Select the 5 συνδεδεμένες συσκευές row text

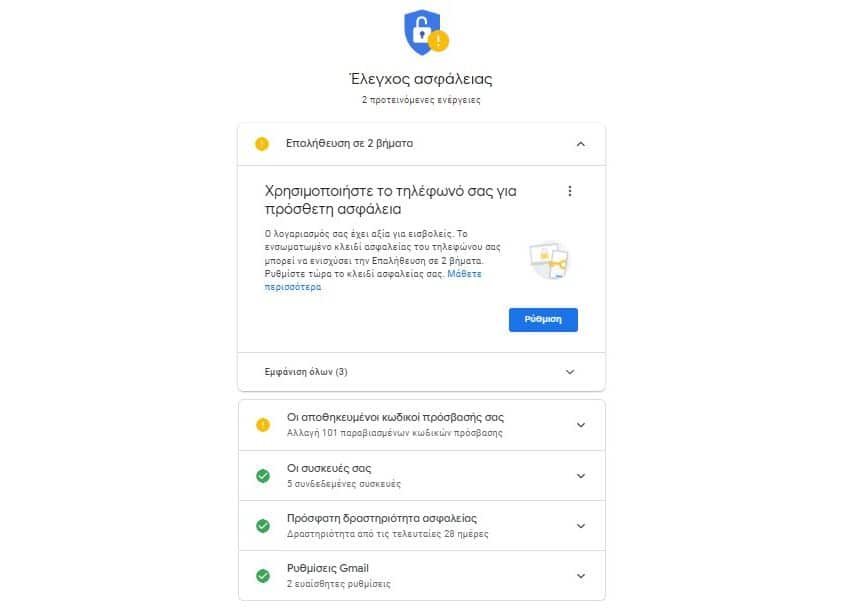click(344, 486)
